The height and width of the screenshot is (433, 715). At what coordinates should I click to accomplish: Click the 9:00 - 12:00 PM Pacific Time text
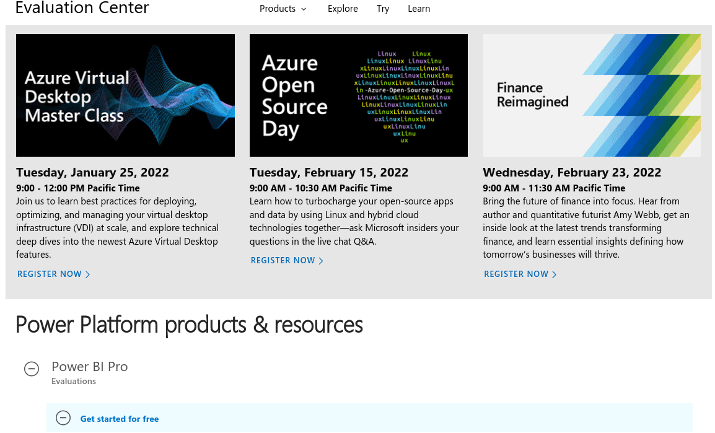(x=78, y=188)
